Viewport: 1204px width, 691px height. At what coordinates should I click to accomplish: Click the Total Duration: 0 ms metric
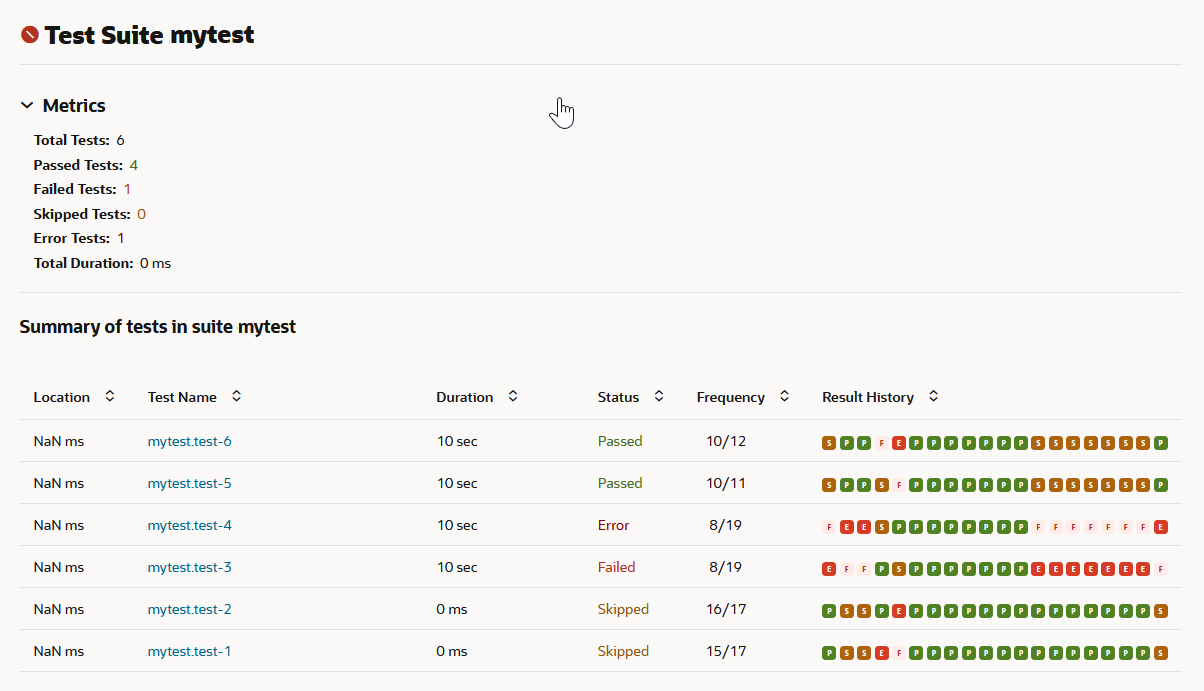[102, 263]
